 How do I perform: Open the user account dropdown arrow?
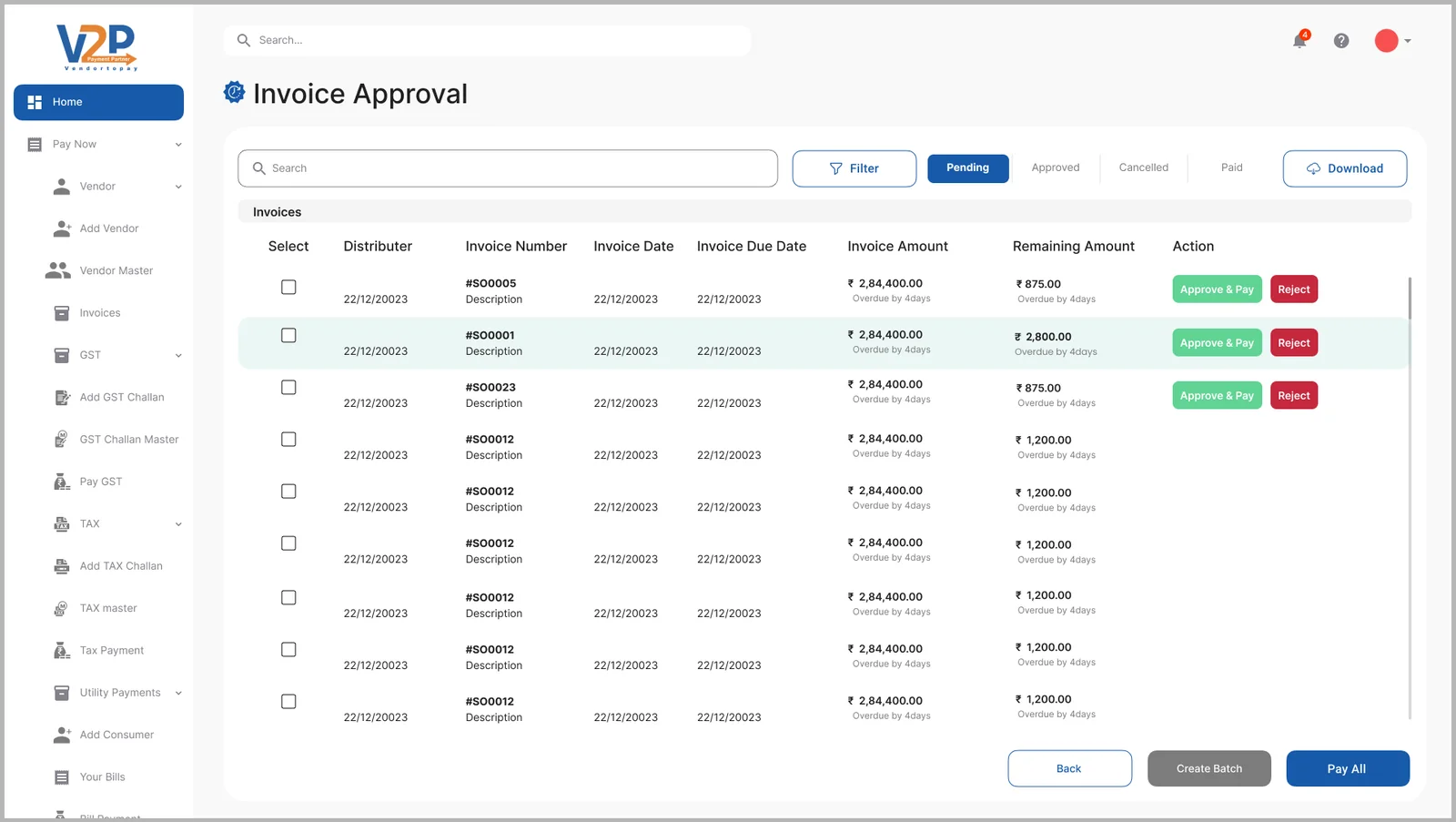[1408, 41]
